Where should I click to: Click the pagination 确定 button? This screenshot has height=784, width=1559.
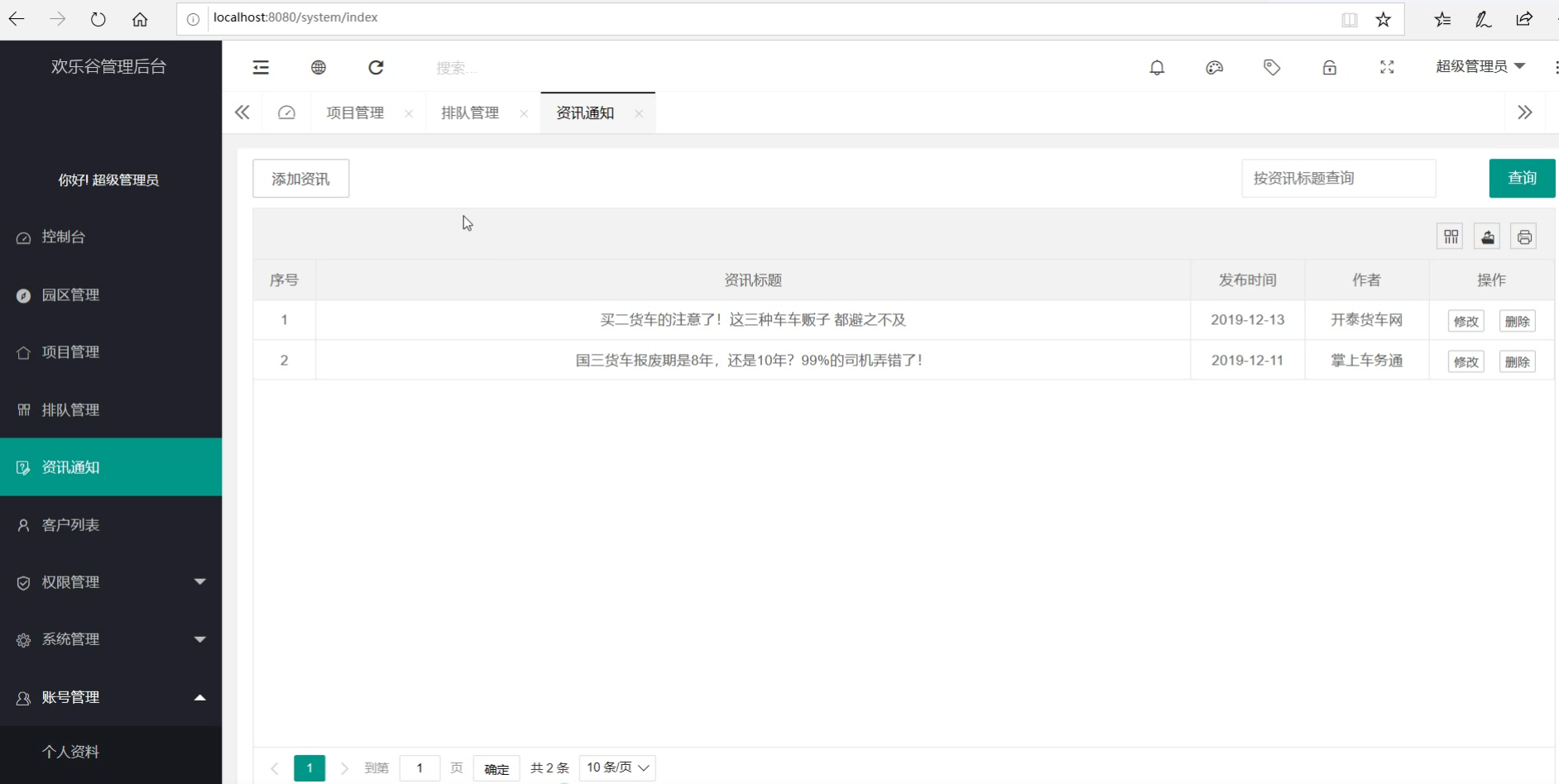click(x=496, y=769)
